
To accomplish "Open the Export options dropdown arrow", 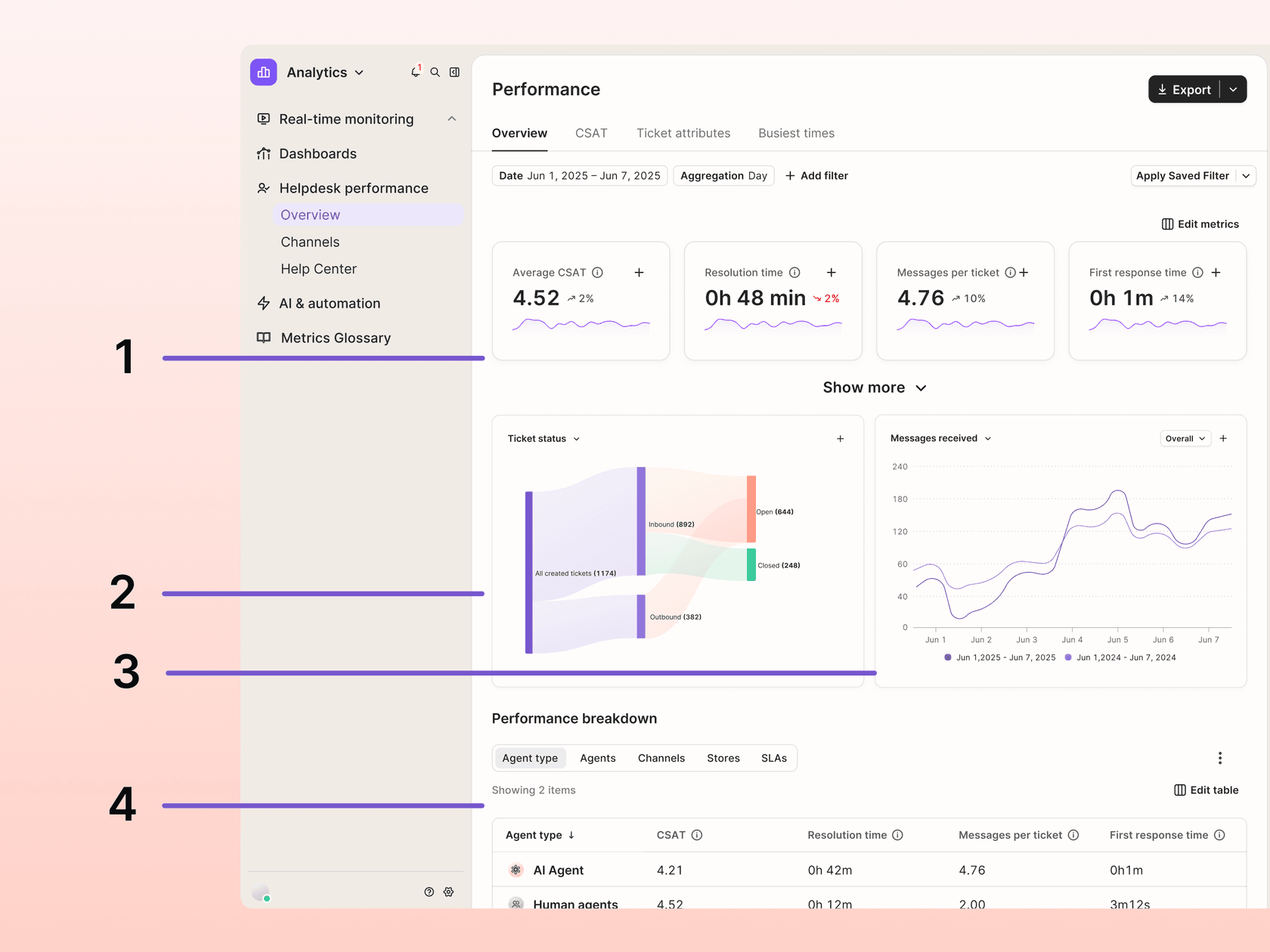I will [x=1233, y=89].
